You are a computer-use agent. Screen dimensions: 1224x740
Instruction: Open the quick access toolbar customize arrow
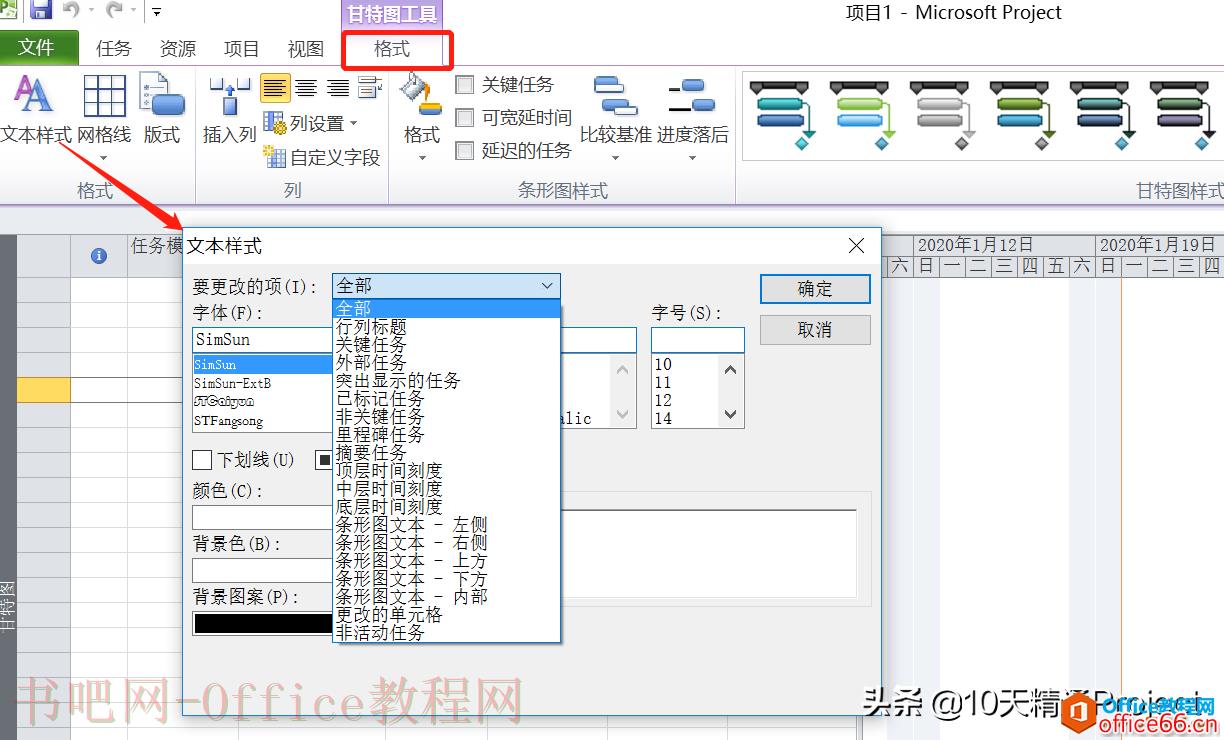[x=157, y=12]
